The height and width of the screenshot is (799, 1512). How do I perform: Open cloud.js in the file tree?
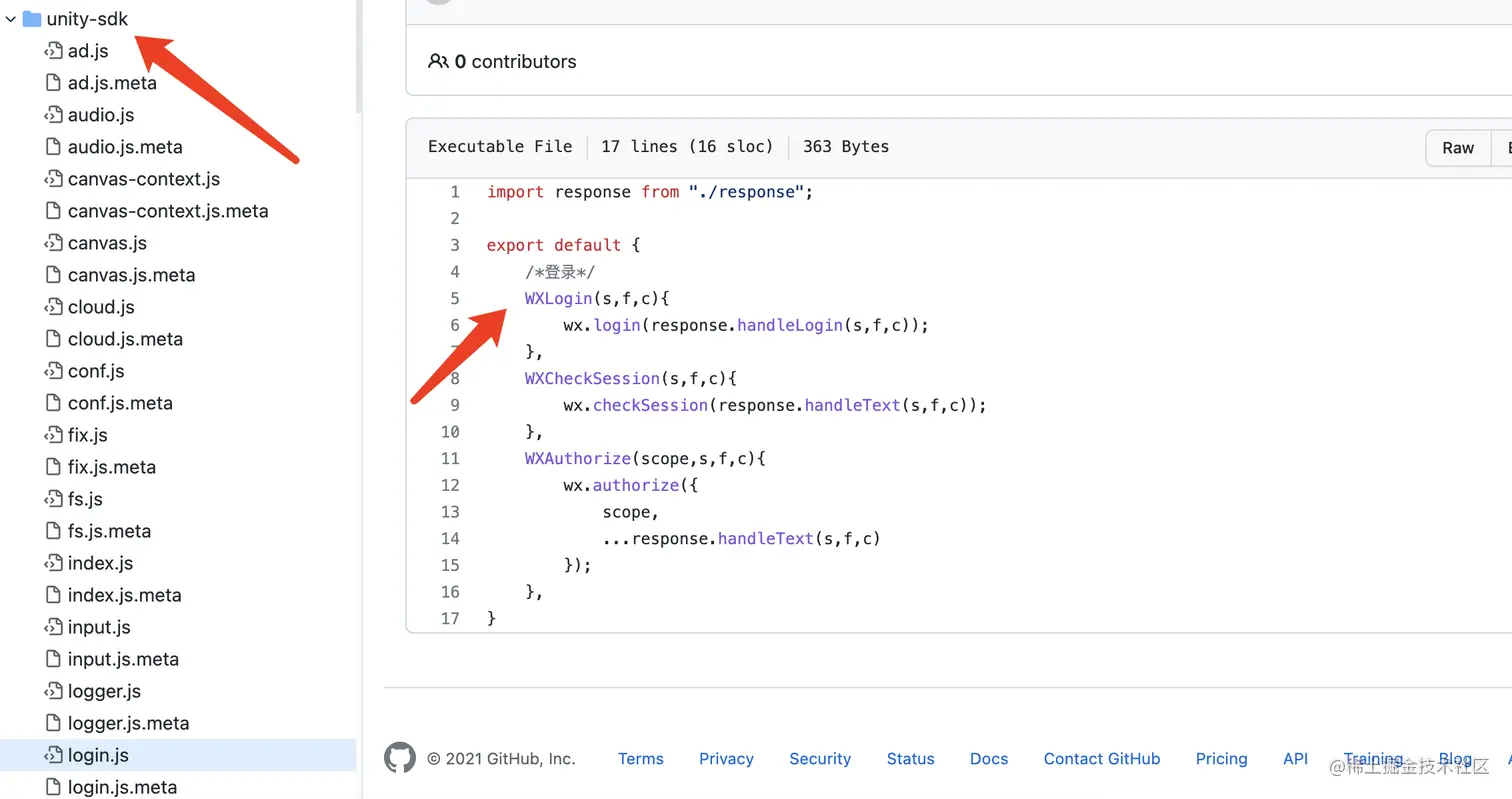pyautogui.click(x=100, y=307)
